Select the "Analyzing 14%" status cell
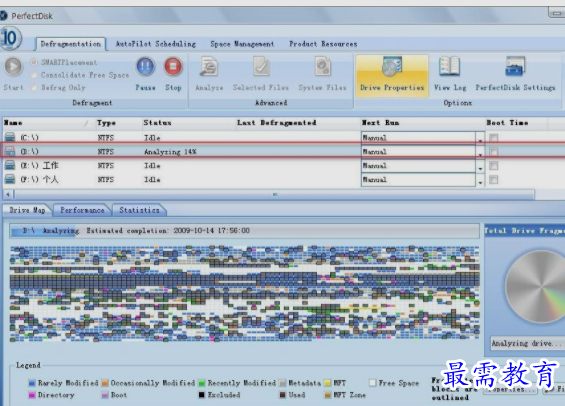Image resolution: width=565 pixels, height=406 pixels. click(x=170, y=152)
